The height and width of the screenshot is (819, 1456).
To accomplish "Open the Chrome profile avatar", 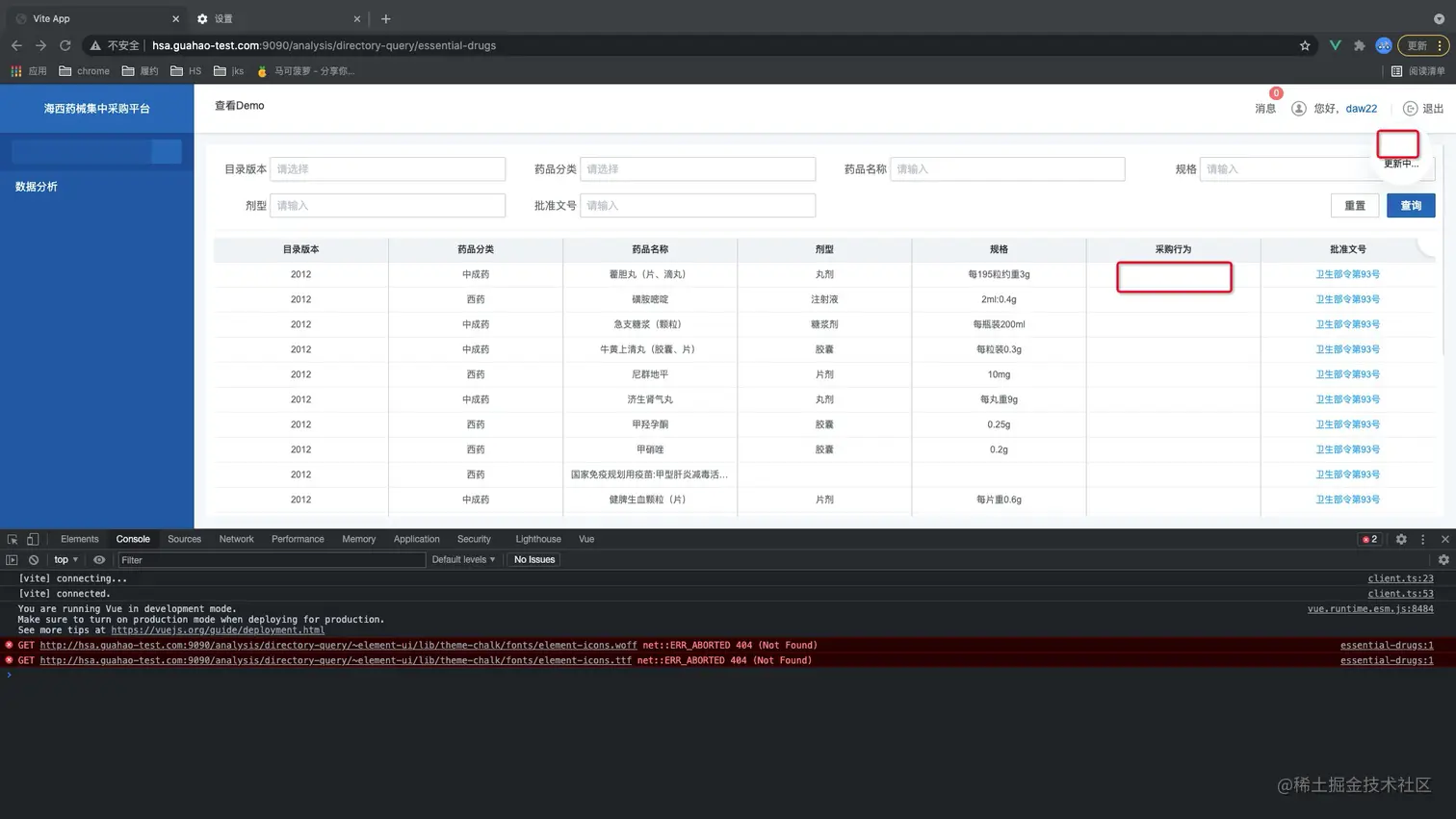I will tap(1384, 45).
